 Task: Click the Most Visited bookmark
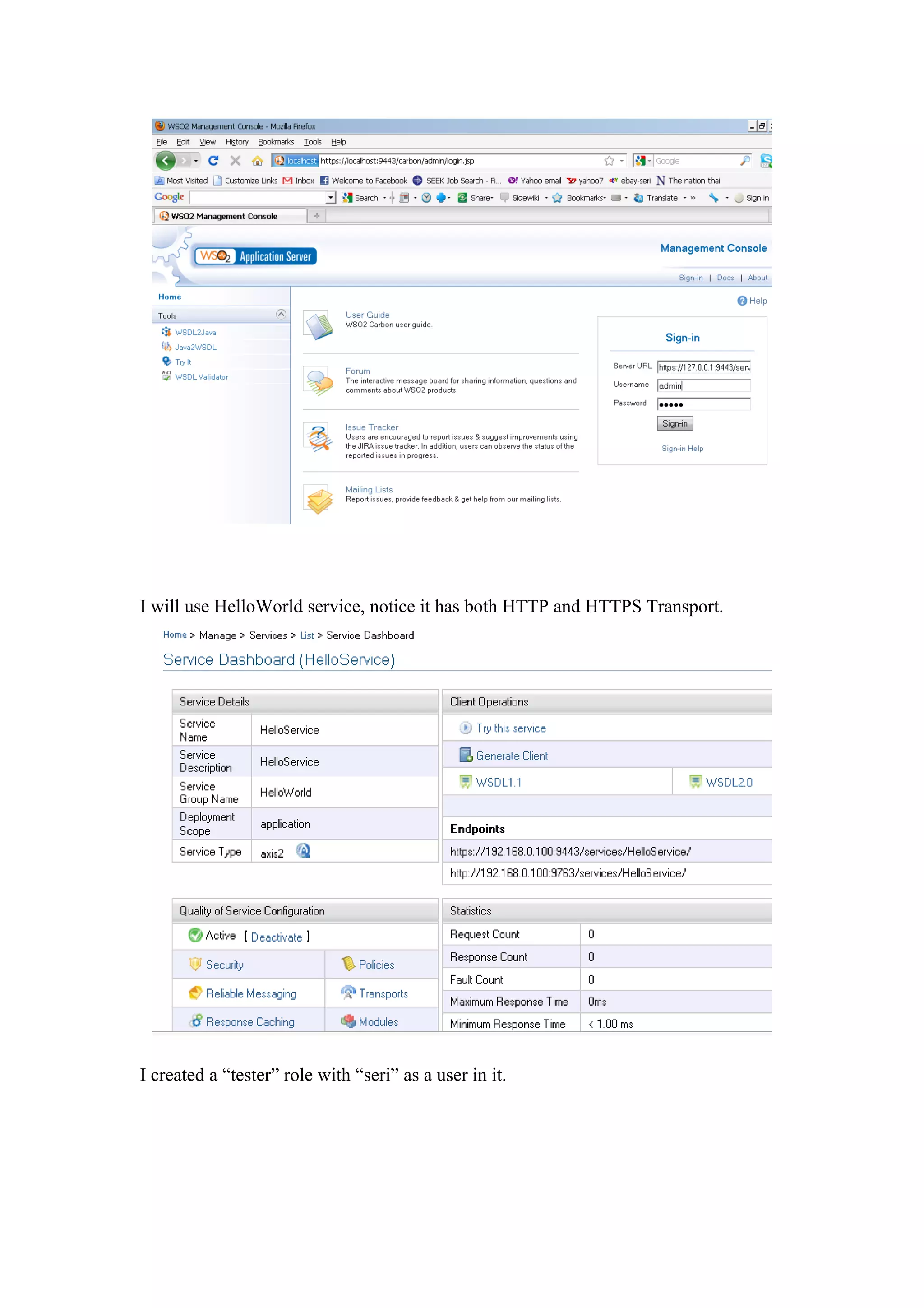[x=181, y=181]
